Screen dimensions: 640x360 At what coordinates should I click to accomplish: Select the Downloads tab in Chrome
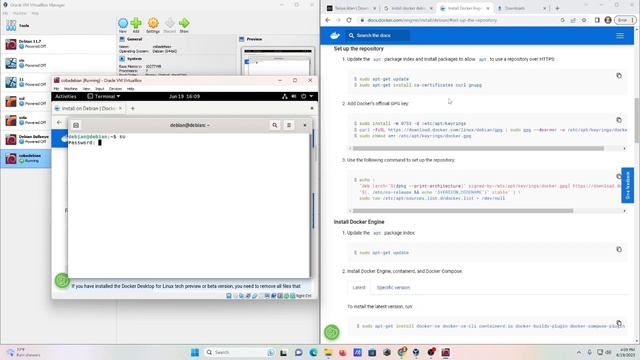click(x=522, y=8)
